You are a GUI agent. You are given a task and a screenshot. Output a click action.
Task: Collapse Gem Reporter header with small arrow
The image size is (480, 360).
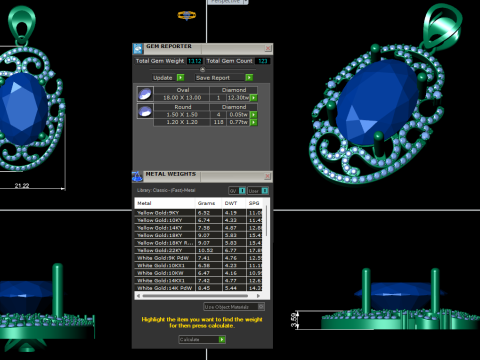(202, 69)
